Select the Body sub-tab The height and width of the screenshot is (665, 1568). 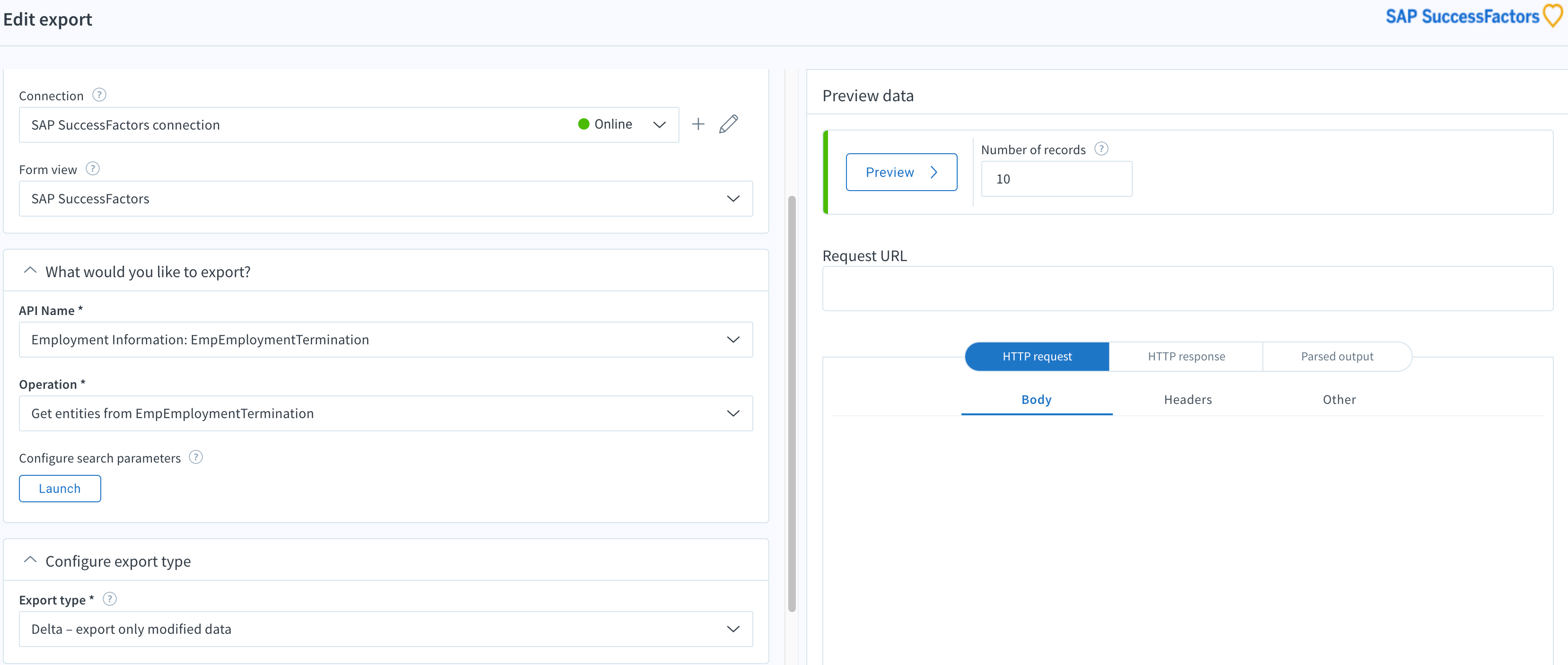1037,400
